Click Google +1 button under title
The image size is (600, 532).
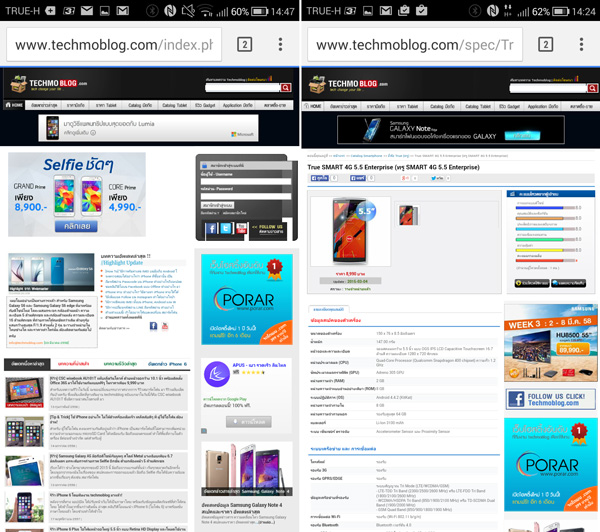click(x=405, y=178)
